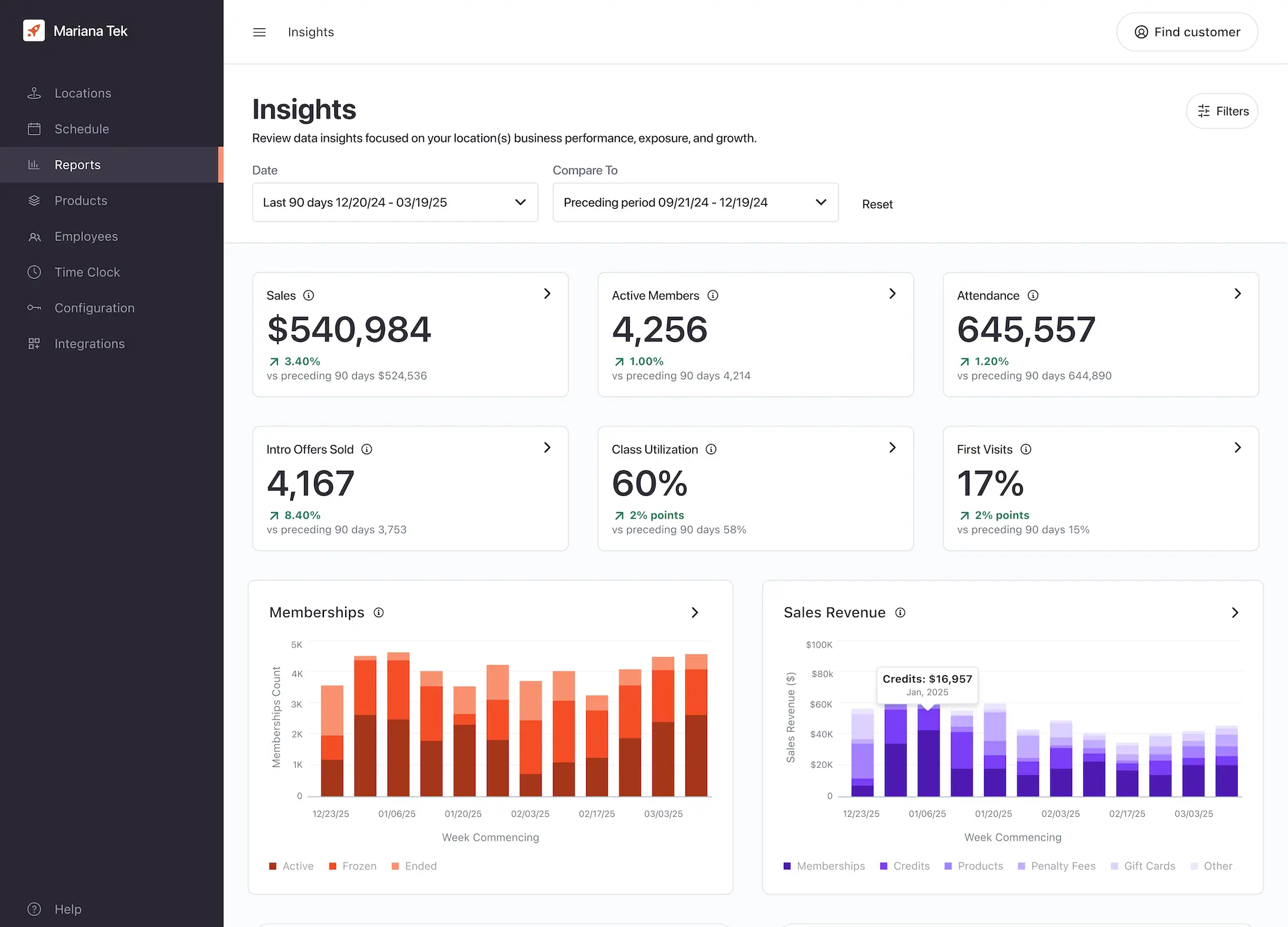
Task: Click info icon beside Memberships chart title
Action: tap(379, 613)
